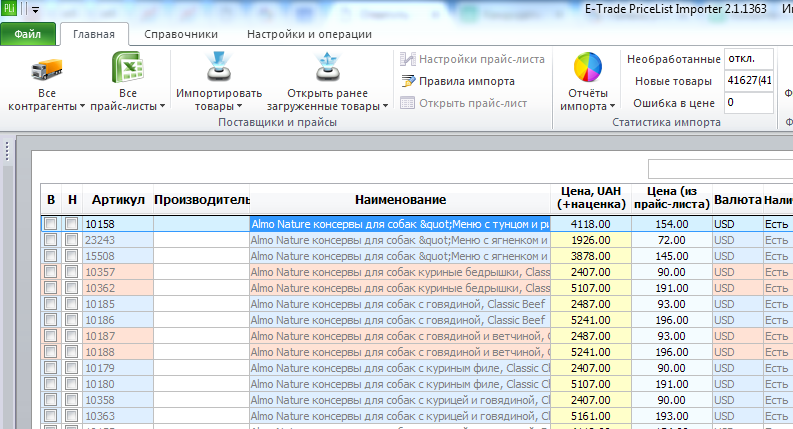Select the article cell 10188
The height and width of the screenshot is (429, 793).
(118, 352)
